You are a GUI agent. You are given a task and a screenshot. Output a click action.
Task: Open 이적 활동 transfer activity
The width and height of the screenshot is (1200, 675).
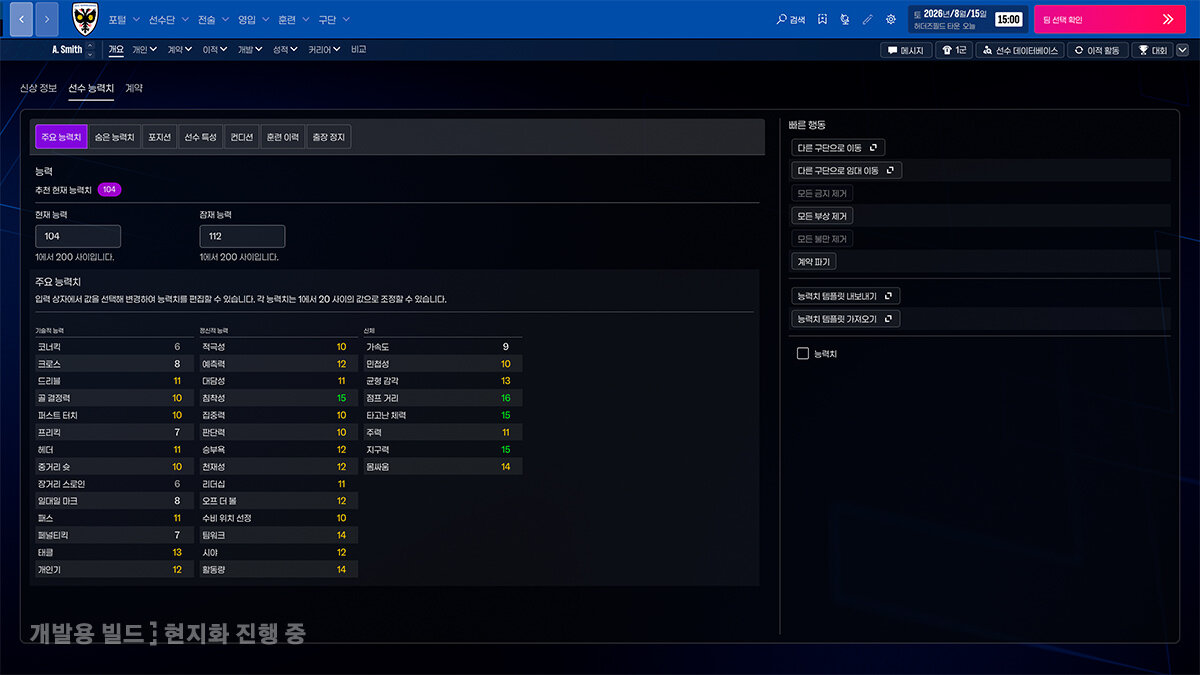click(1097, 50)
